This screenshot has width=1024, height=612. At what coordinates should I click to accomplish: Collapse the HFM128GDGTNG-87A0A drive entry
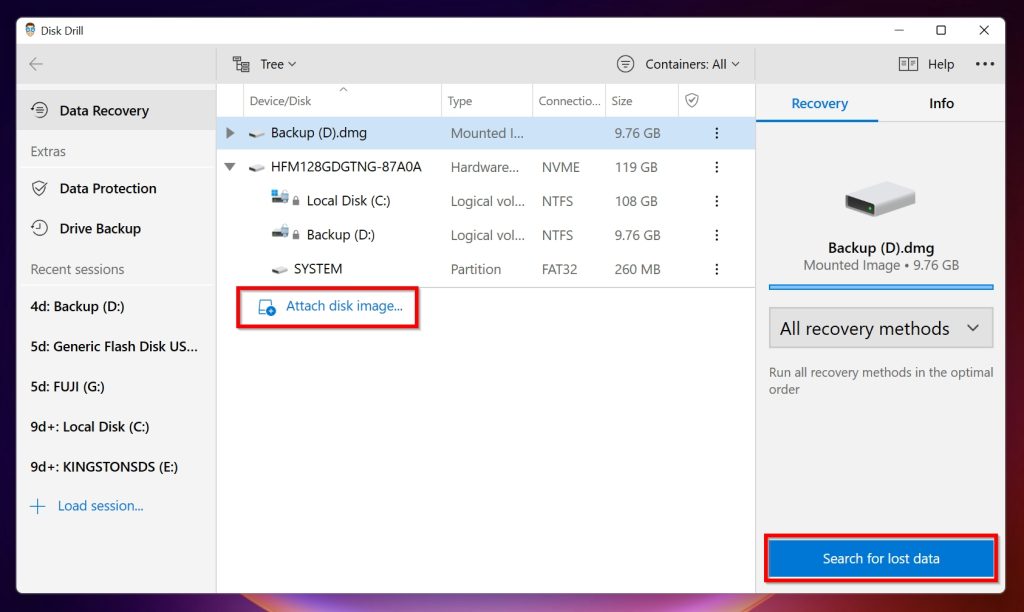click(x=230, y=166)
